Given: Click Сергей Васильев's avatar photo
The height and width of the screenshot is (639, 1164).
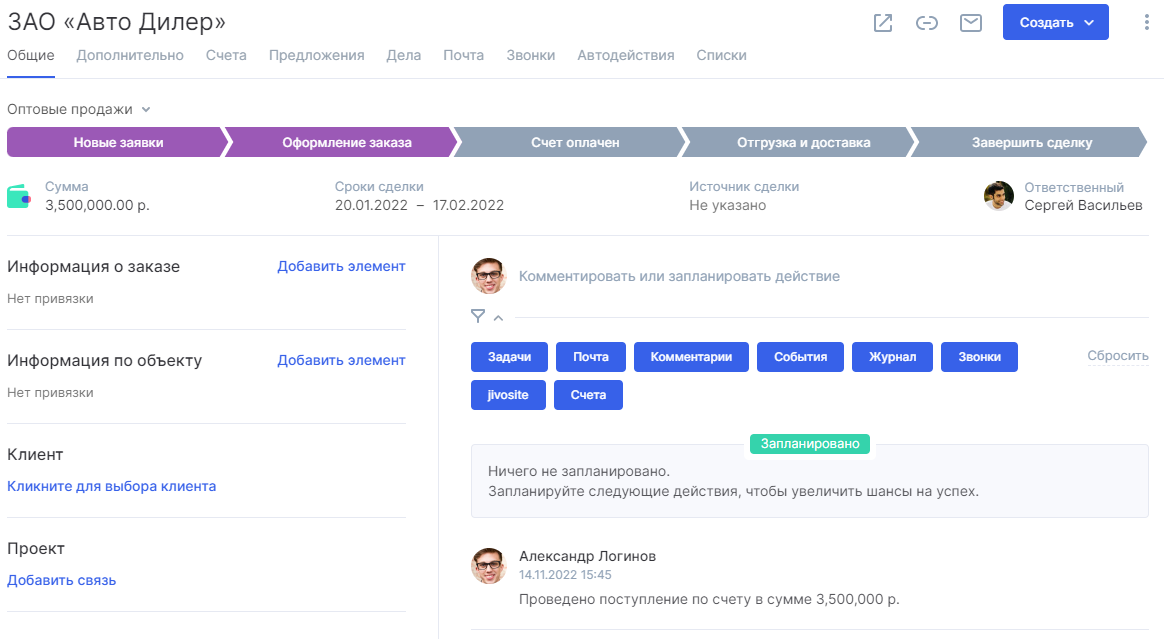Looking at the screenshot, I should [x=999, y=196].
